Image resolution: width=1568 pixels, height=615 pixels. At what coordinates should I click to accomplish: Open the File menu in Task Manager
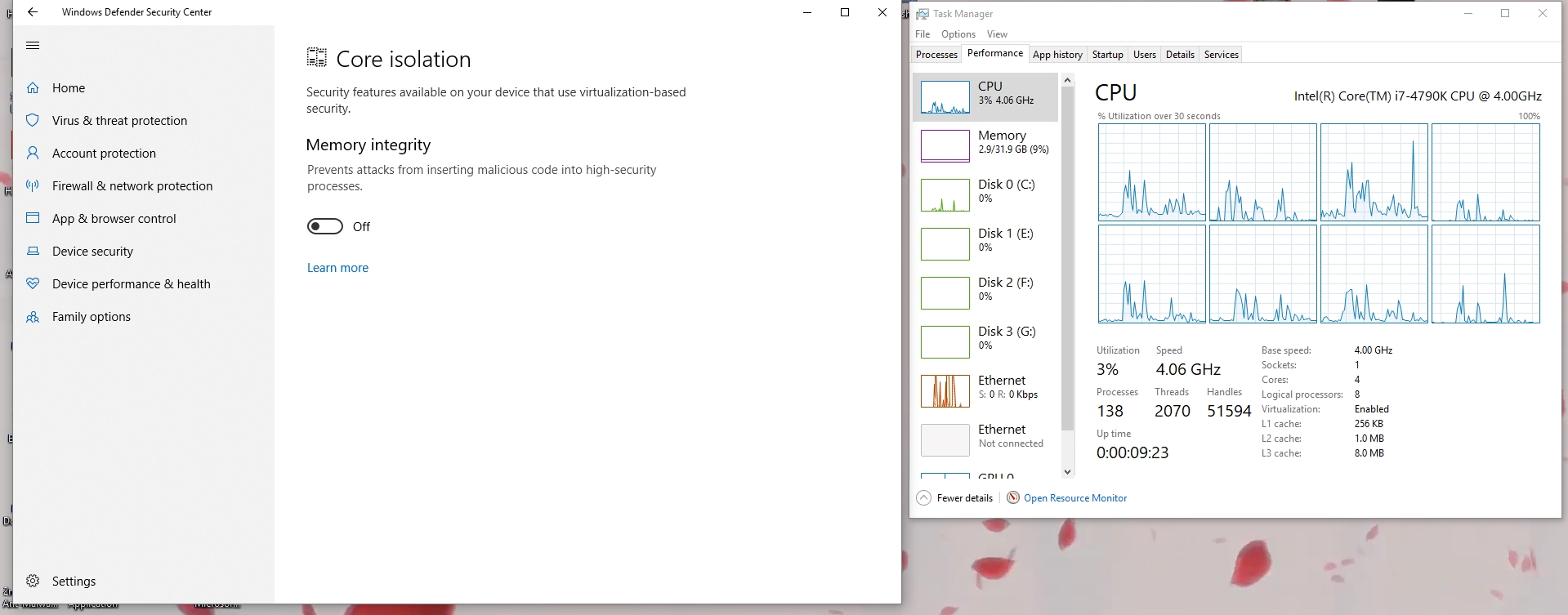[922, 34]
